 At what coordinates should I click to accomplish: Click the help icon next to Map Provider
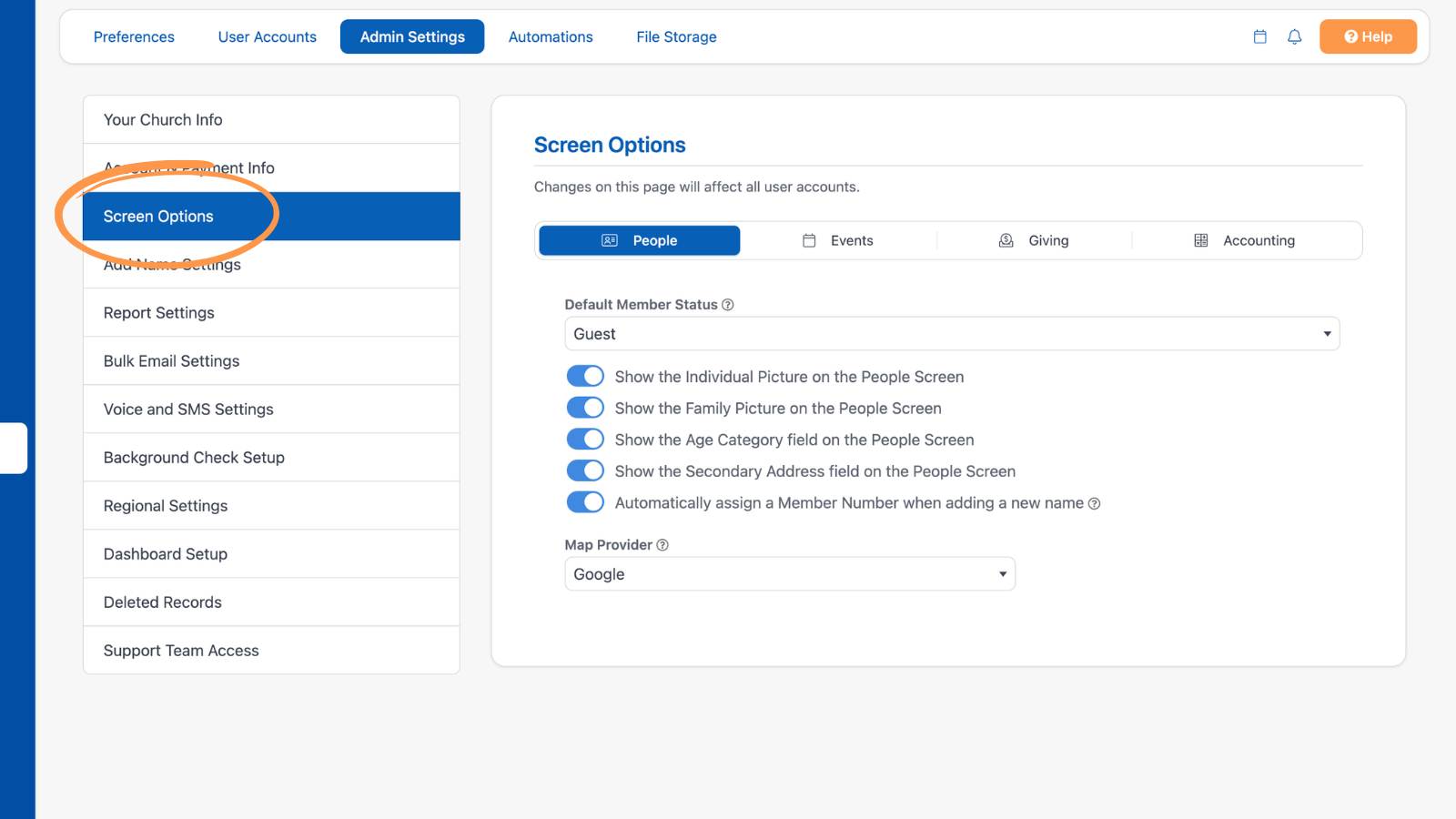(x=662, y=545)
